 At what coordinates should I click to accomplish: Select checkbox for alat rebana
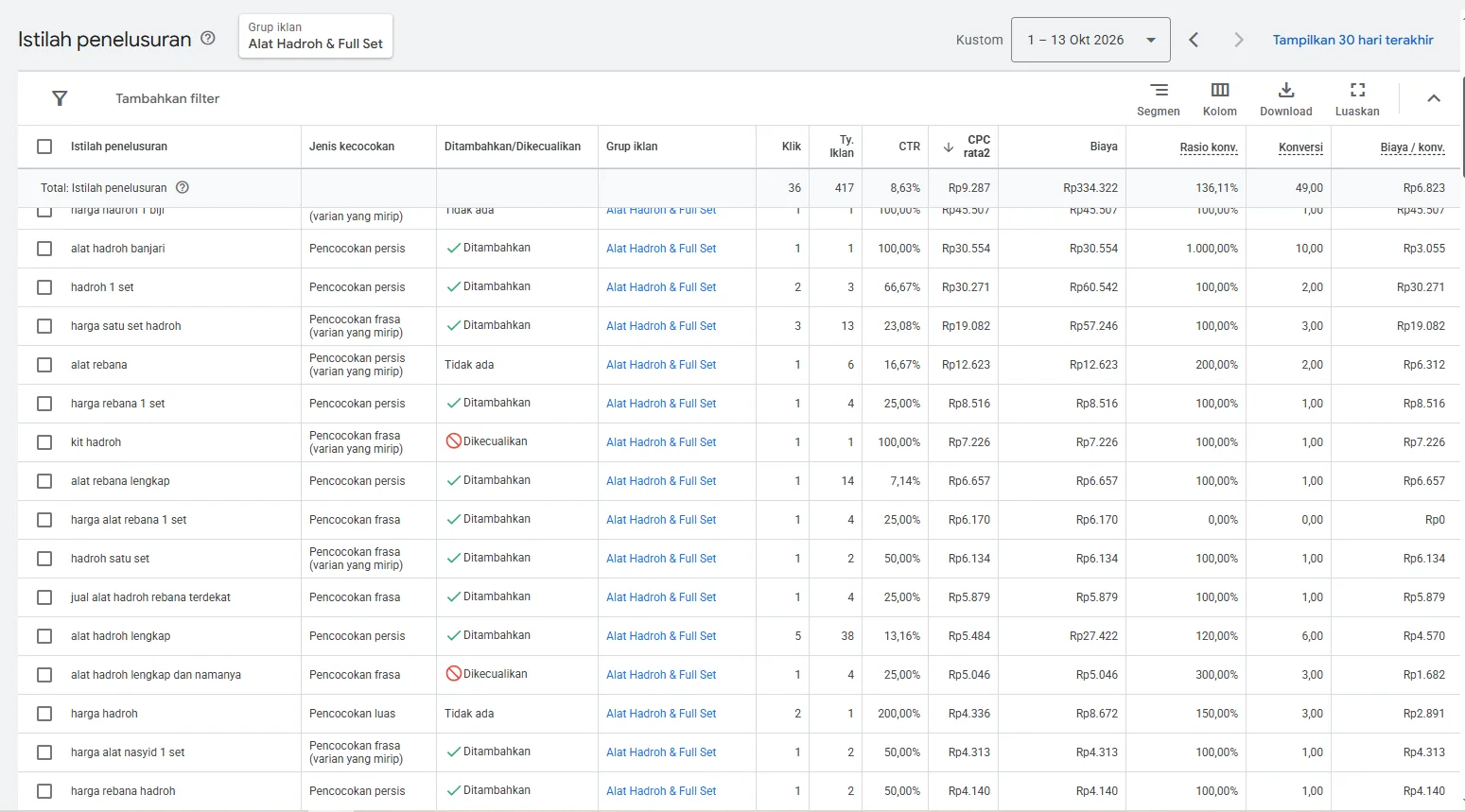pyautogui.click(x=44, y=365)
